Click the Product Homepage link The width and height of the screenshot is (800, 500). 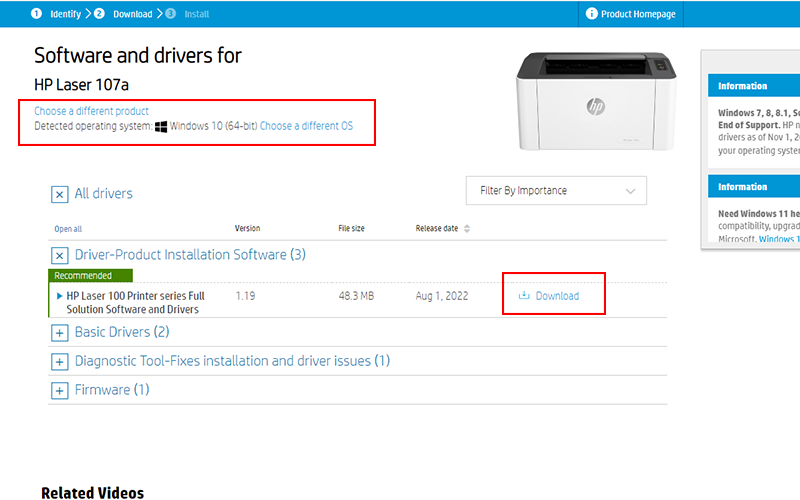tap(638, 14)
